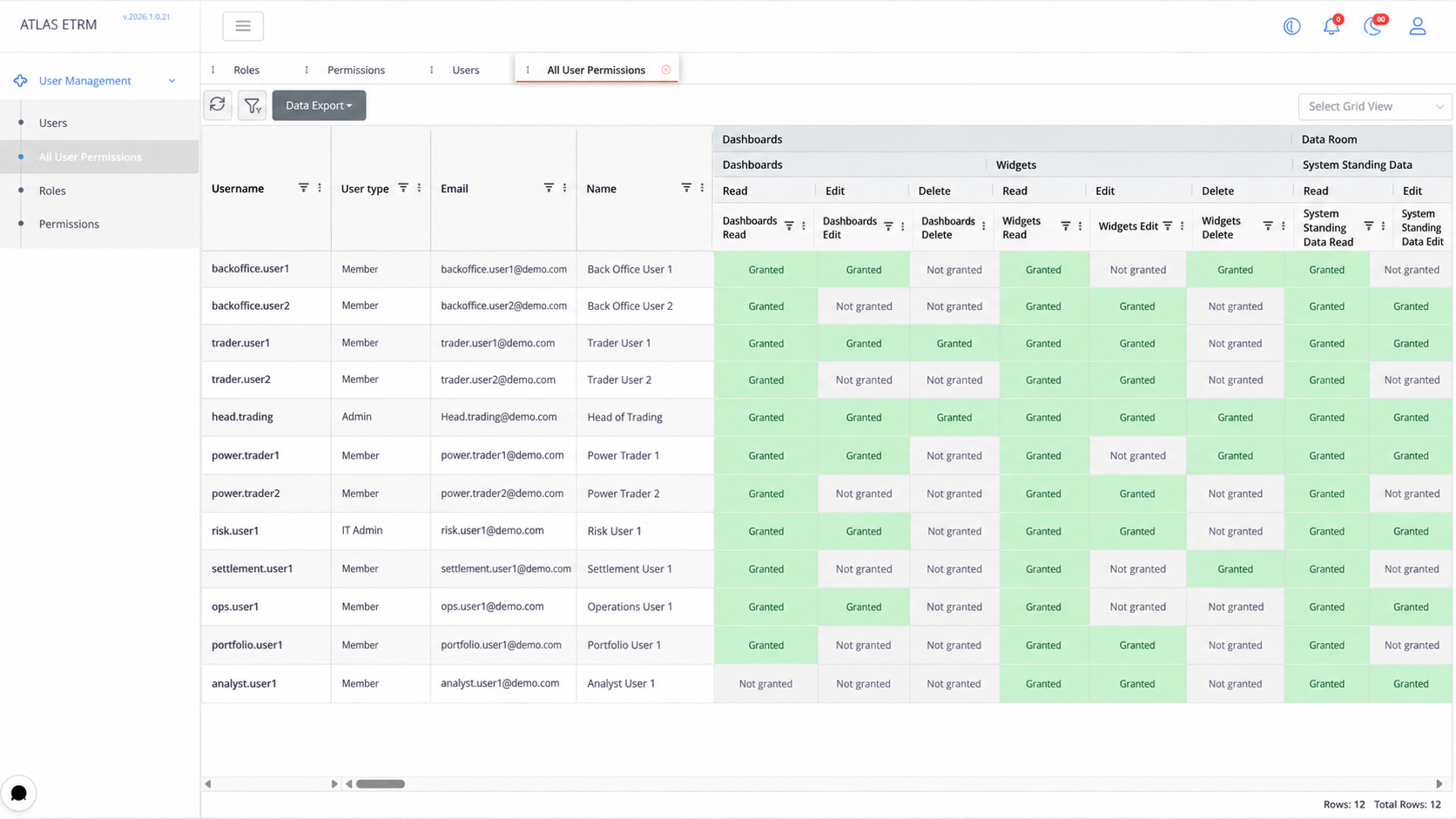Open the Username column menu
This screenshot has width=1456, height=819.
point(320,188)
